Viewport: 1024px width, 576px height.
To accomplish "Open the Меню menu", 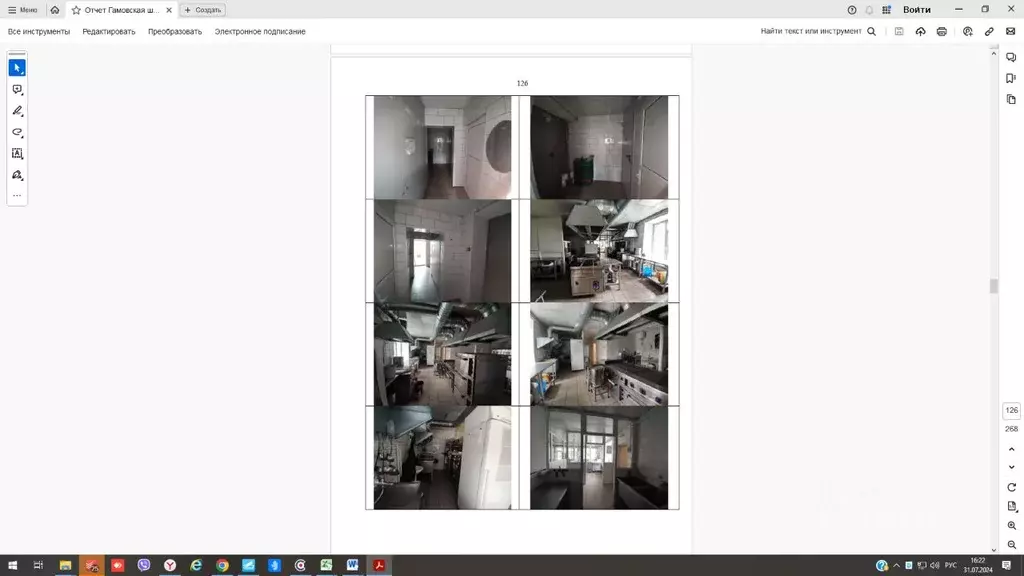I will 23,10.
